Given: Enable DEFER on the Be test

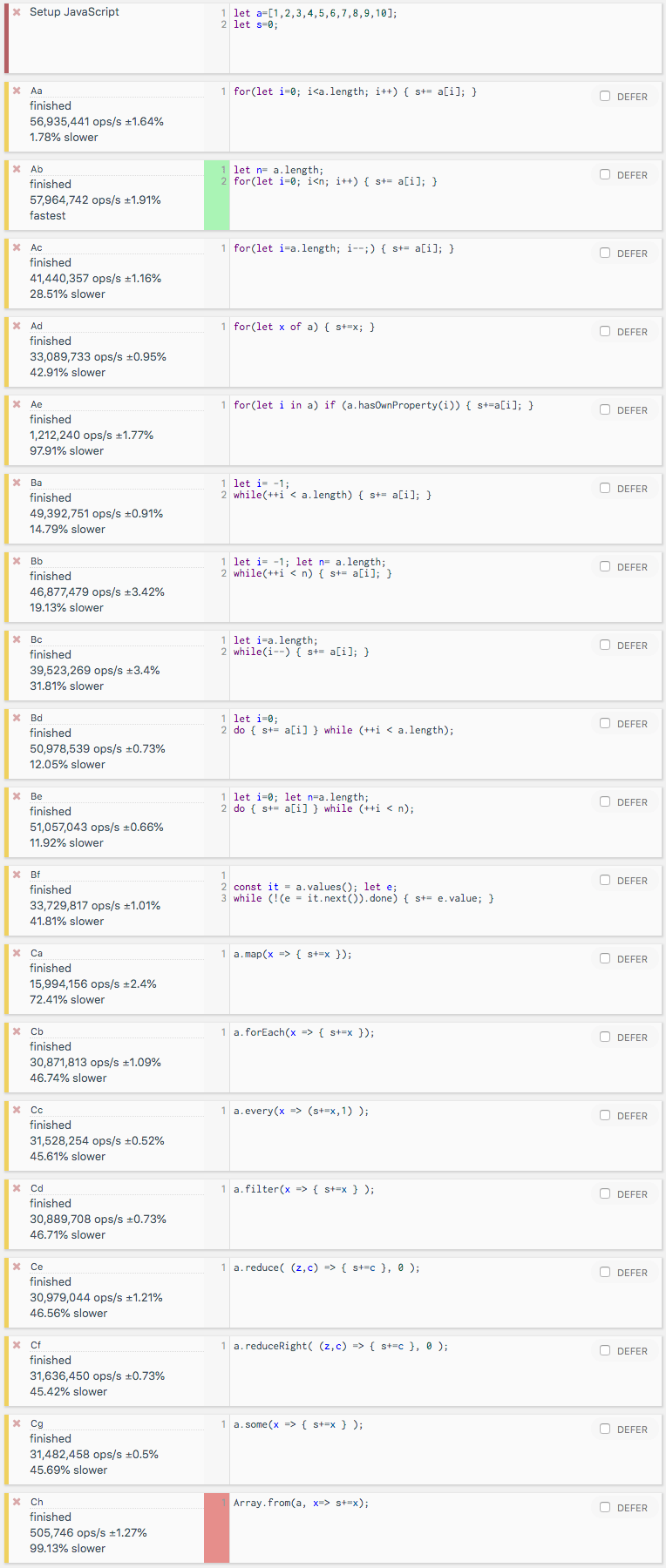Looking at the screenshot, I should 605,801.
